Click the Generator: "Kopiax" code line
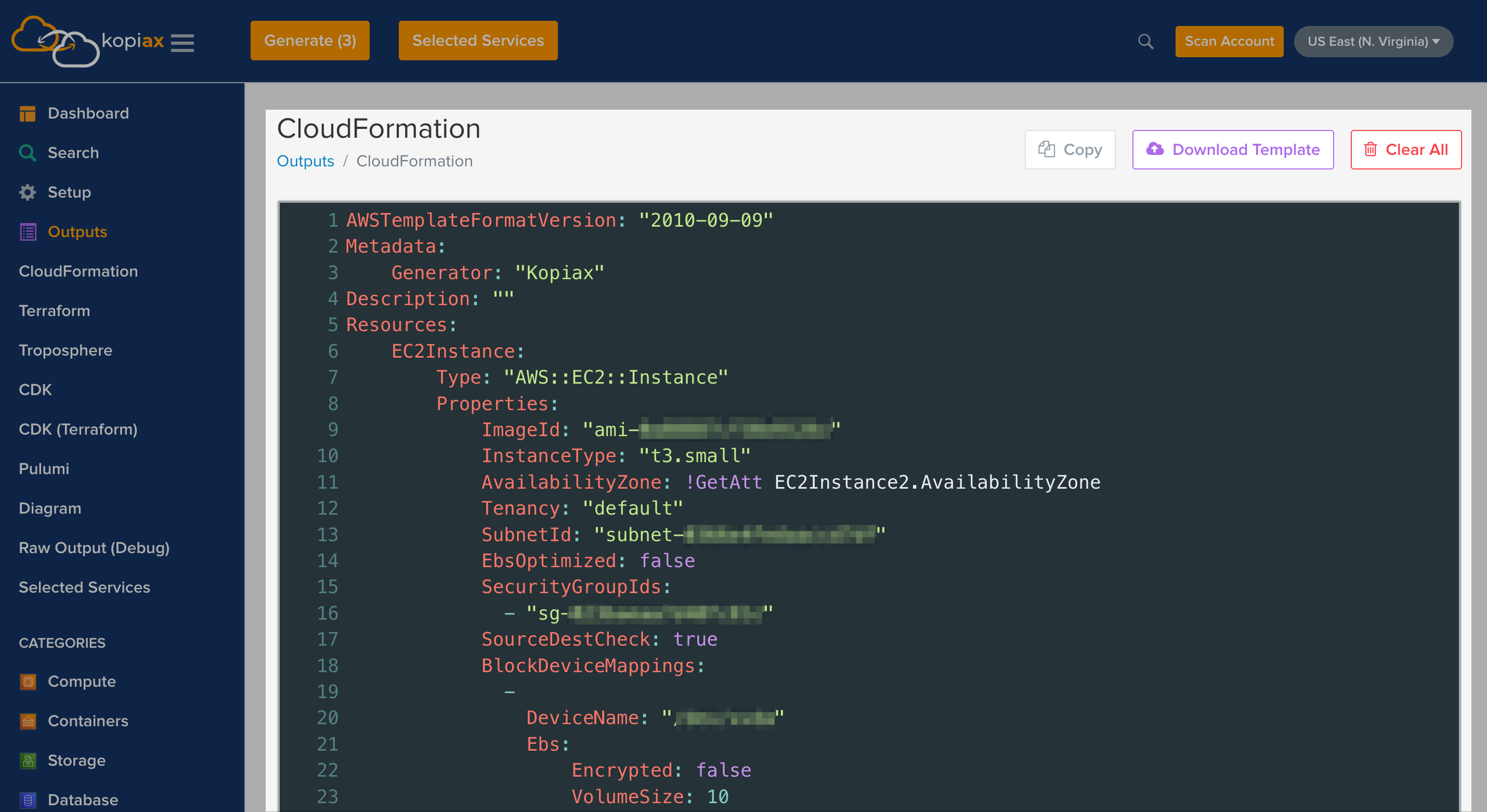This screenshot has width=1487, height=812. [x=498, y=273]
